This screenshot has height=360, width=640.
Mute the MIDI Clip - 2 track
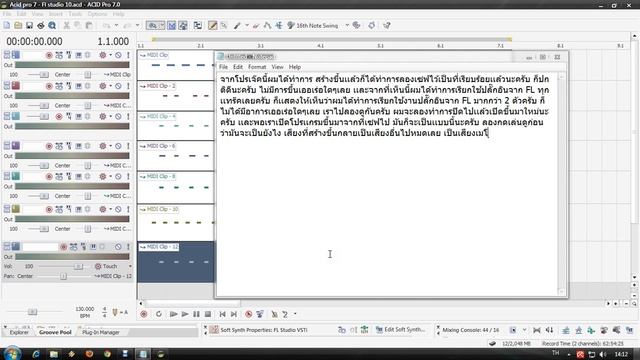point(118,86)
